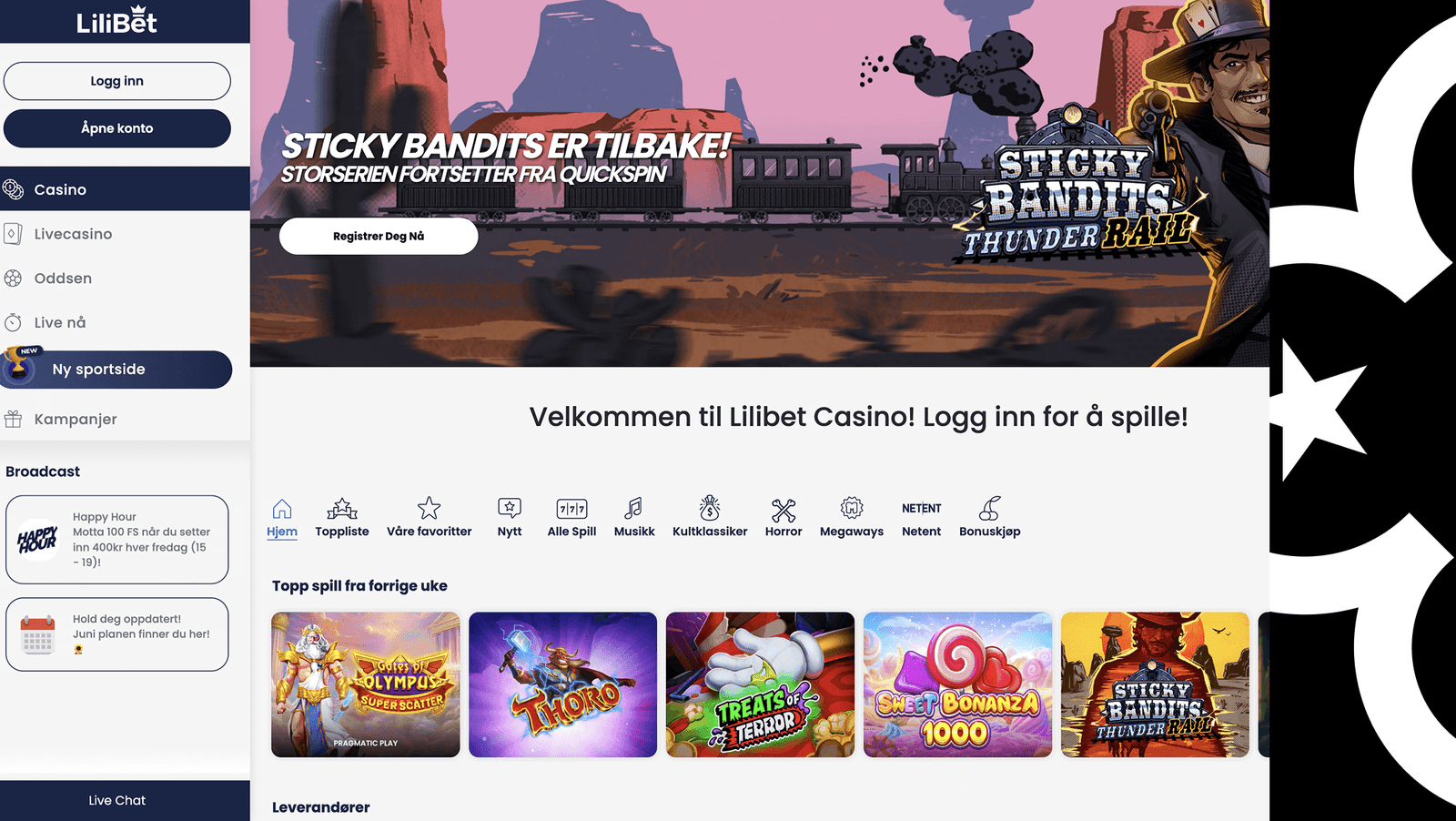Open the Toppliste crown icon category
Viewport: 1456px width, 821px height.
(342, 508)
